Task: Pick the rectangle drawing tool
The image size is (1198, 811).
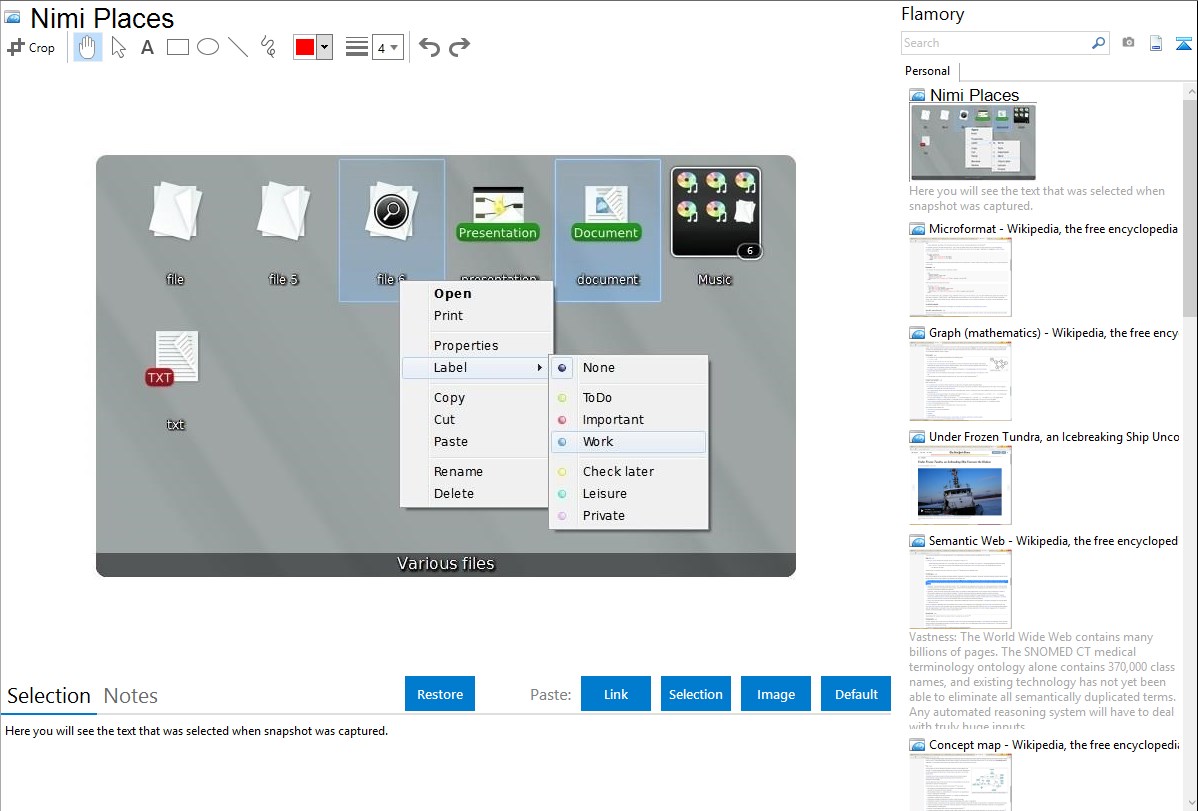Action: coord(178,47)
